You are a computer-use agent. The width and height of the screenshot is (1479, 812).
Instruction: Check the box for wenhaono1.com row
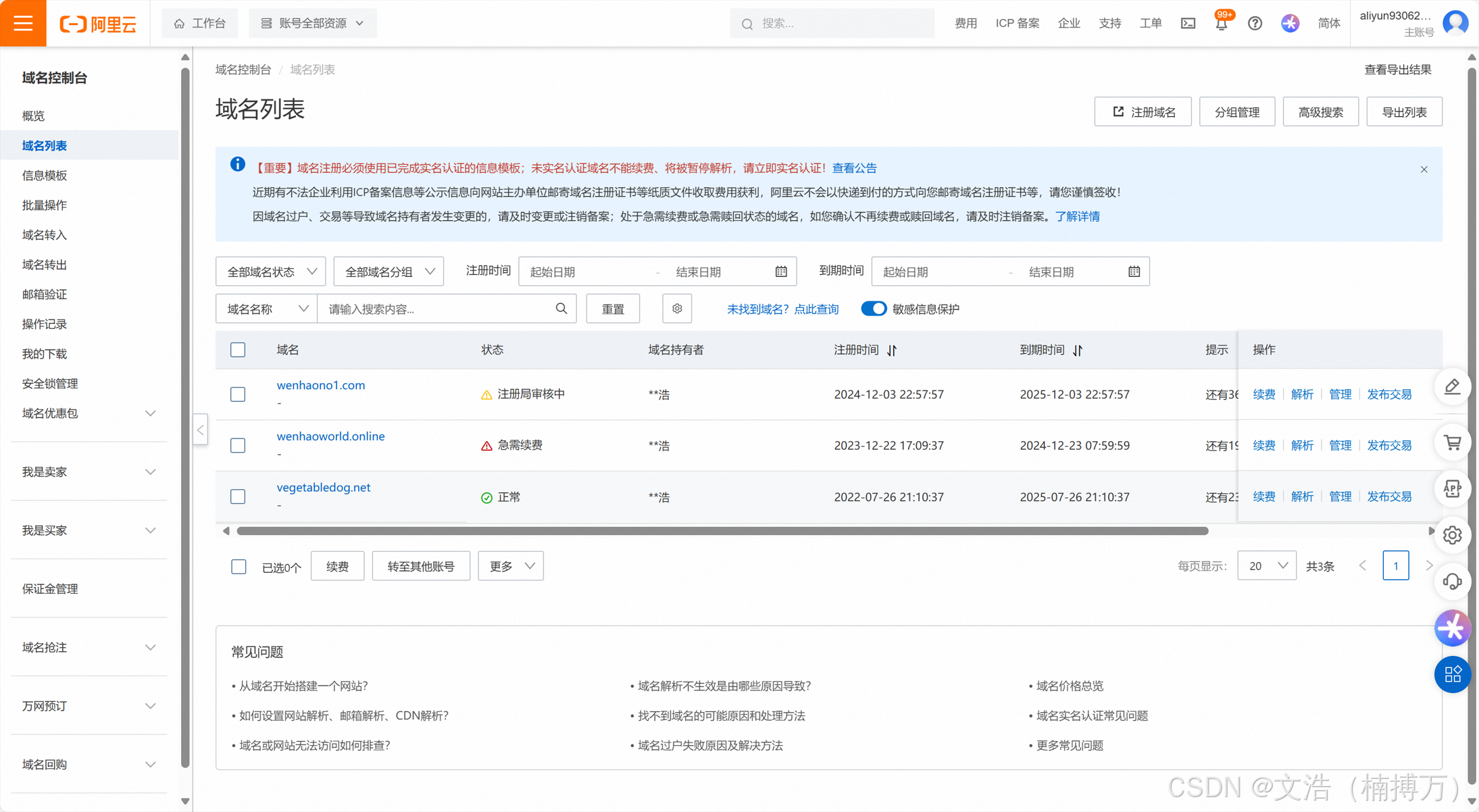pyautogui.click(x=238, y=394)
